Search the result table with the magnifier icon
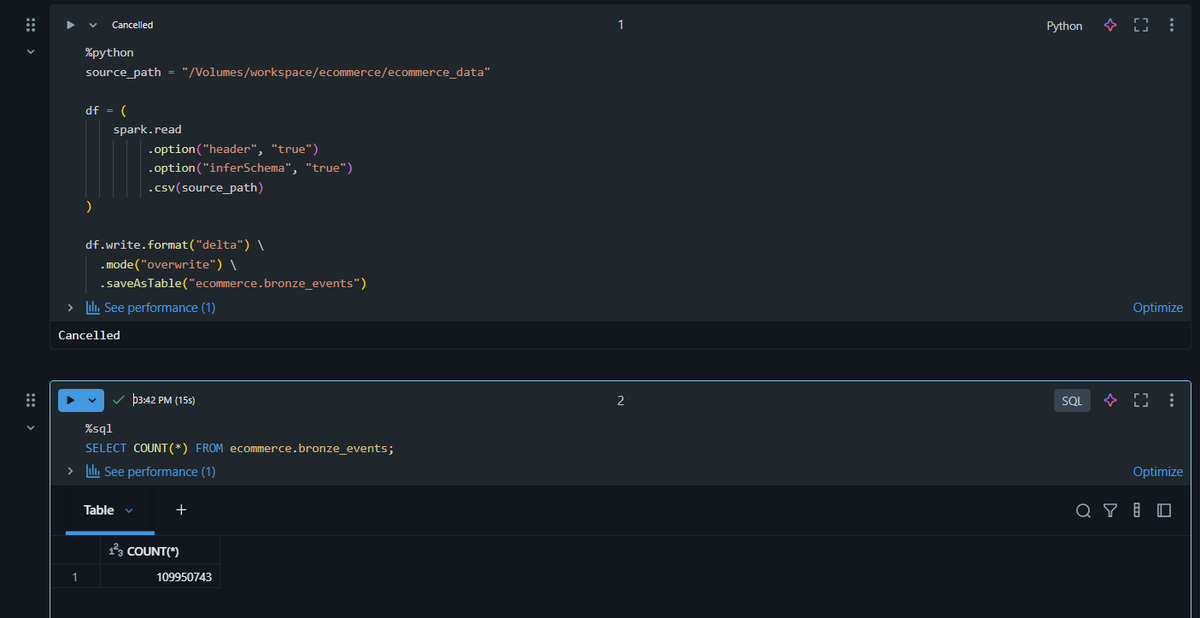This screenshot has width=1200, height=618. [x=1083, y=511]
